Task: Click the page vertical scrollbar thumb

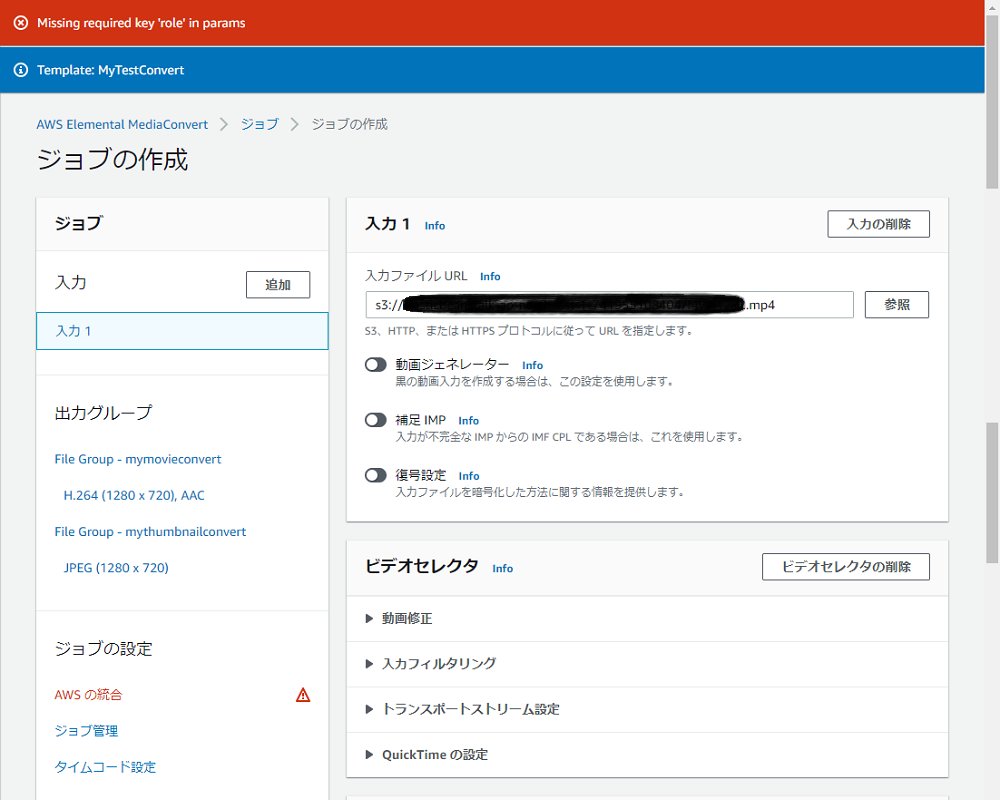Action: [992, 102]
